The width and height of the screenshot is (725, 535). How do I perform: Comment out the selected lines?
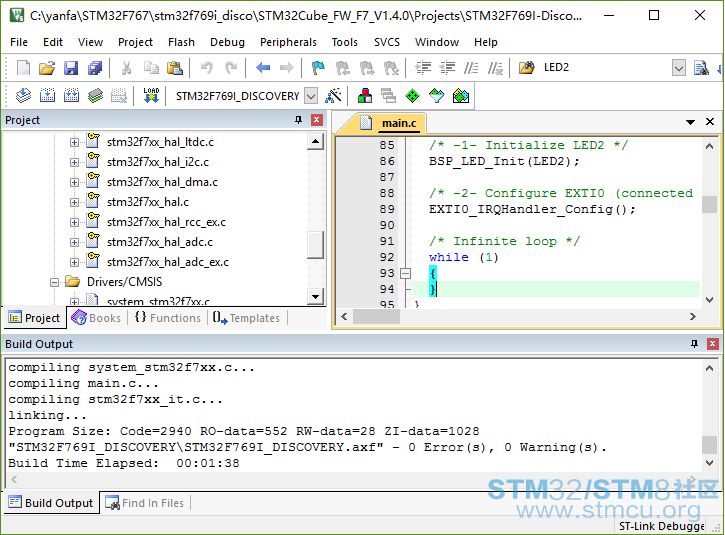471,68
